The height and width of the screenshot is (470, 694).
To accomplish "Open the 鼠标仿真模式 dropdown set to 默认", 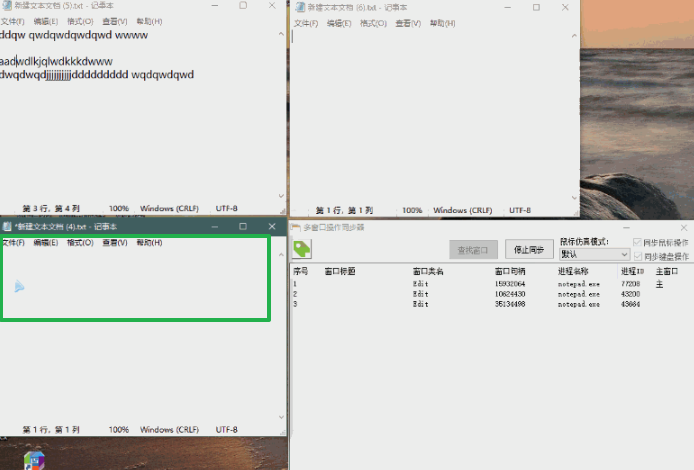I will (594, 254).
